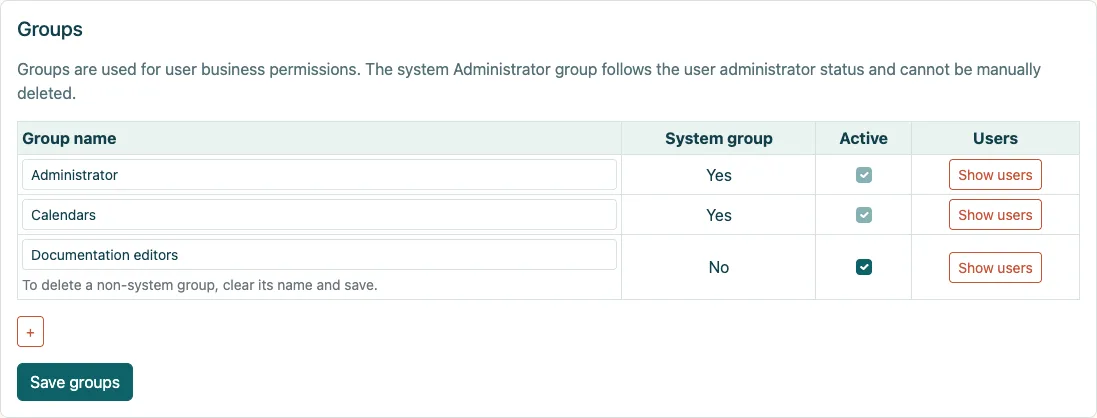Click the Groups heading
1097x418 pixels.
point(50,29)
